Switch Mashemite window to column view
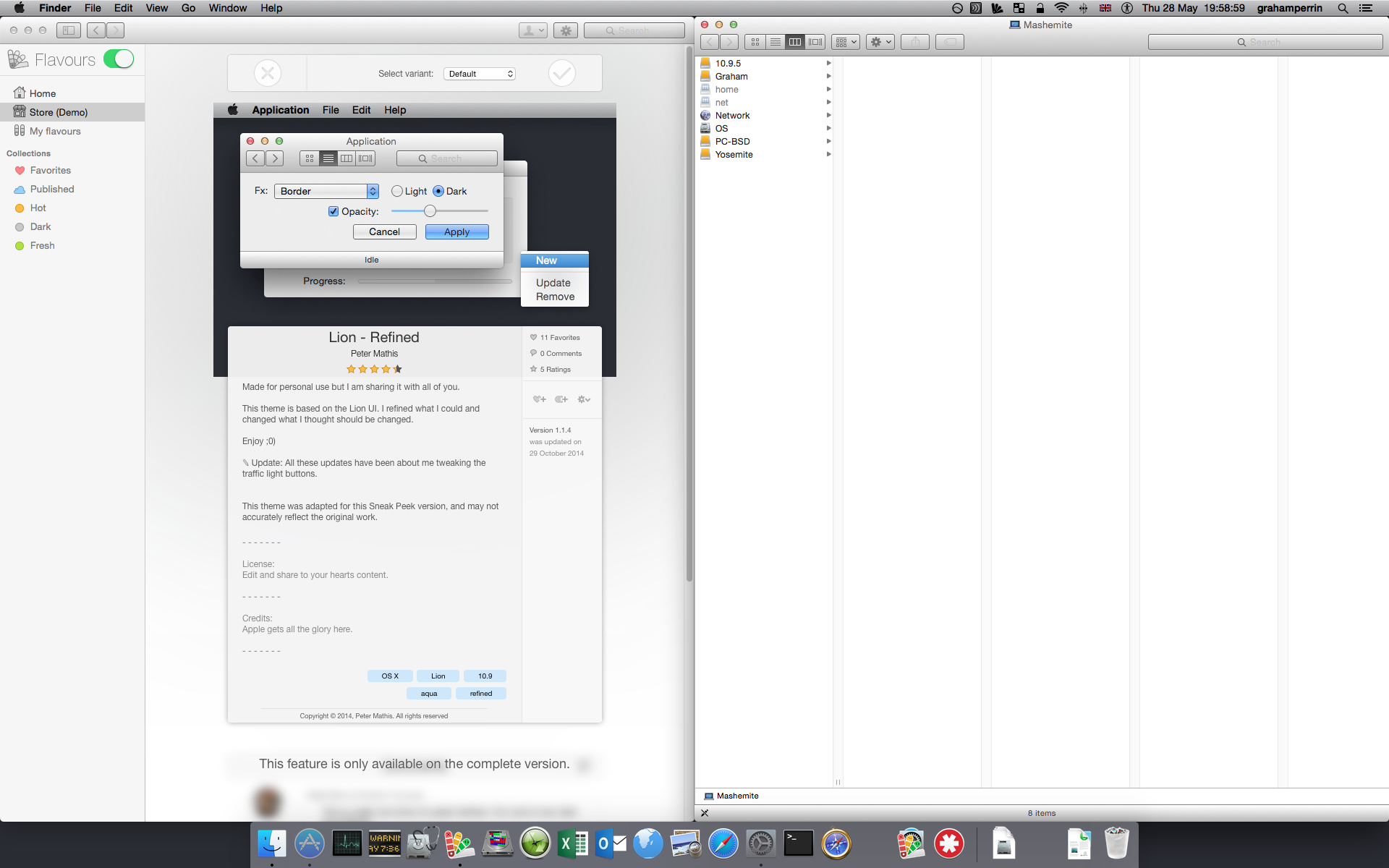This screenshot has width=1389, height=868. (795, 42)
